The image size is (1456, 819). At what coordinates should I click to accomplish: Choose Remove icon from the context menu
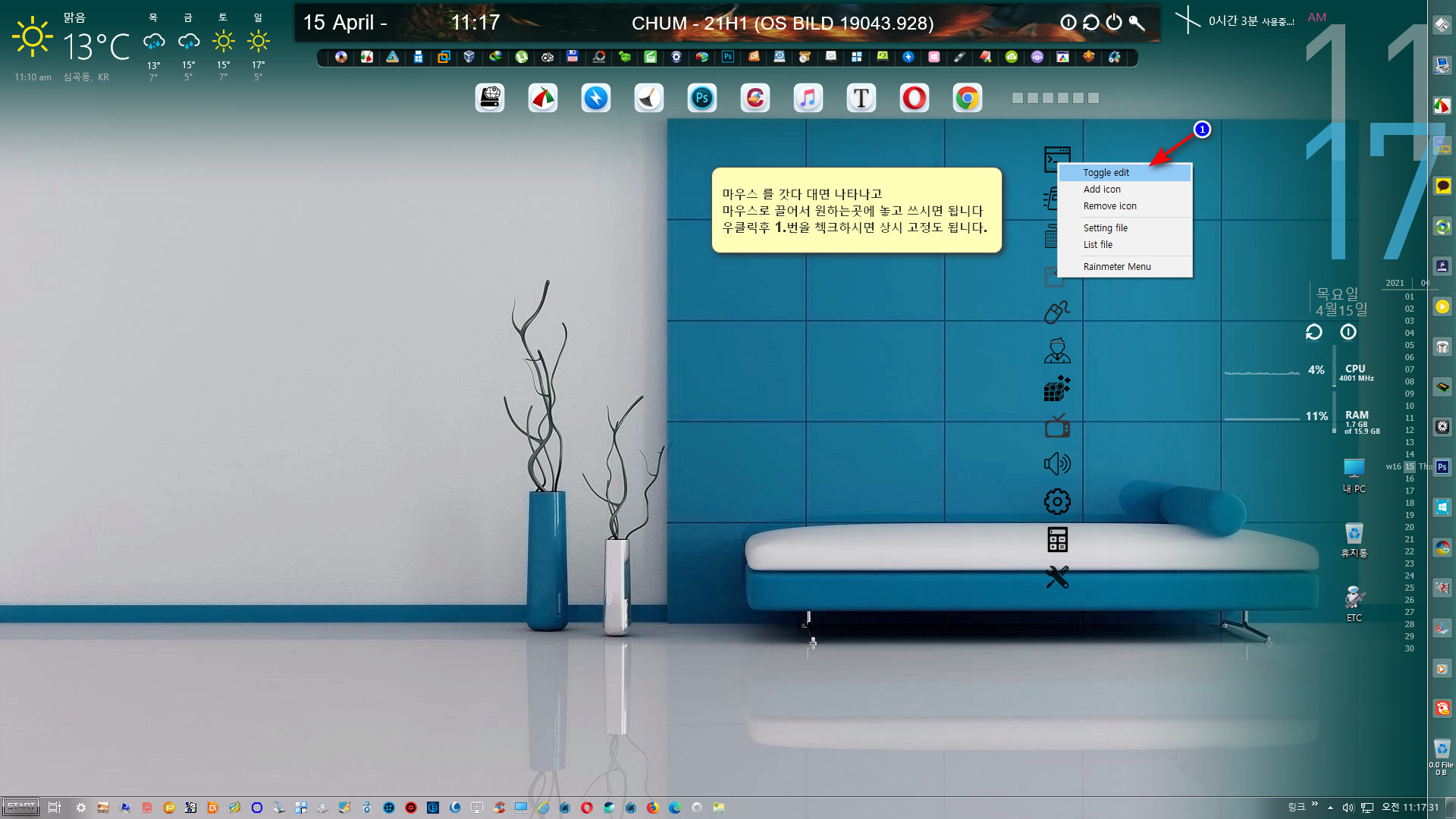pos(1125,206)
